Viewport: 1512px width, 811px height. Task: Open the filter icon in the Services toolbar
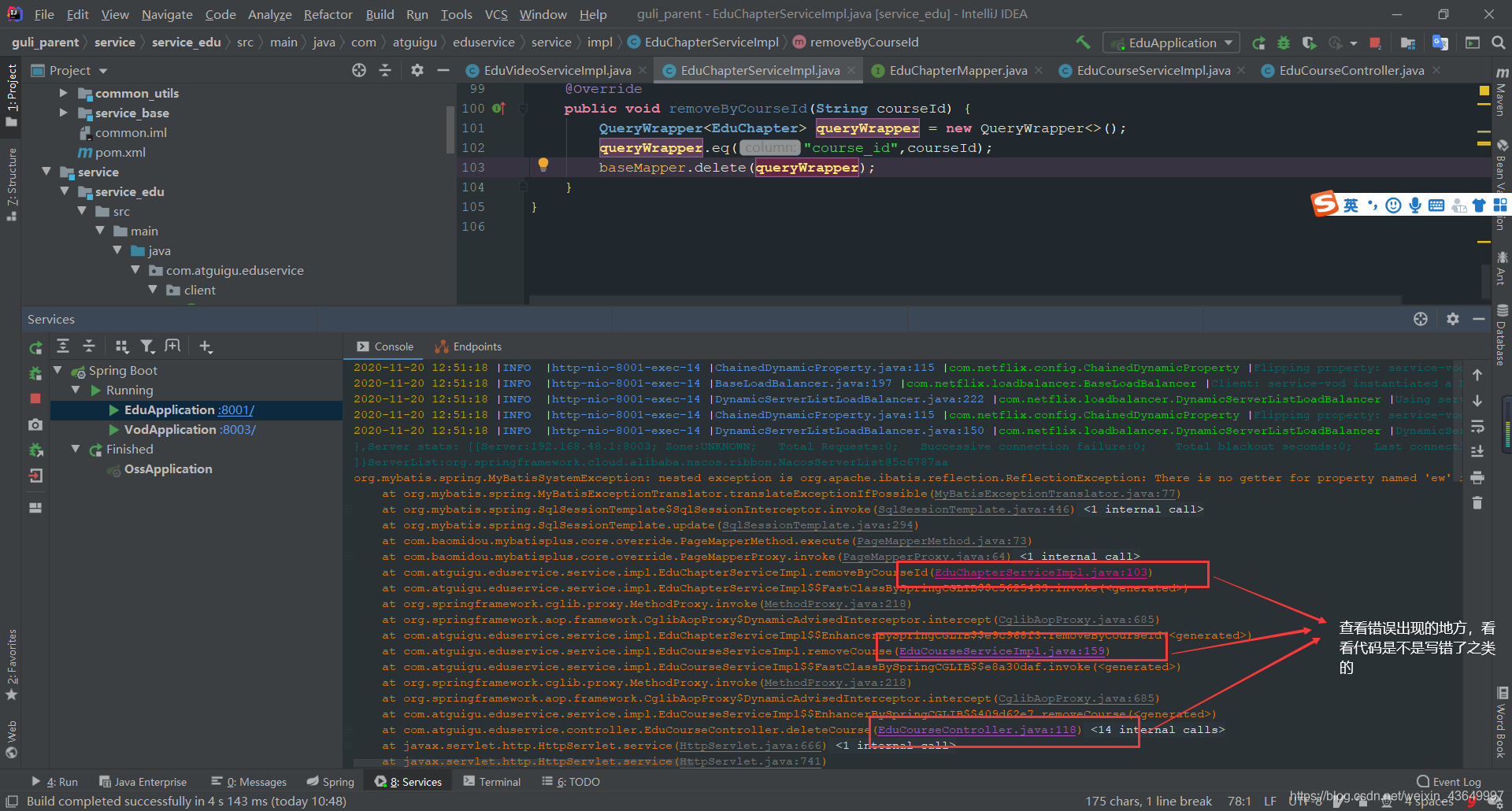tap(147, 346)
